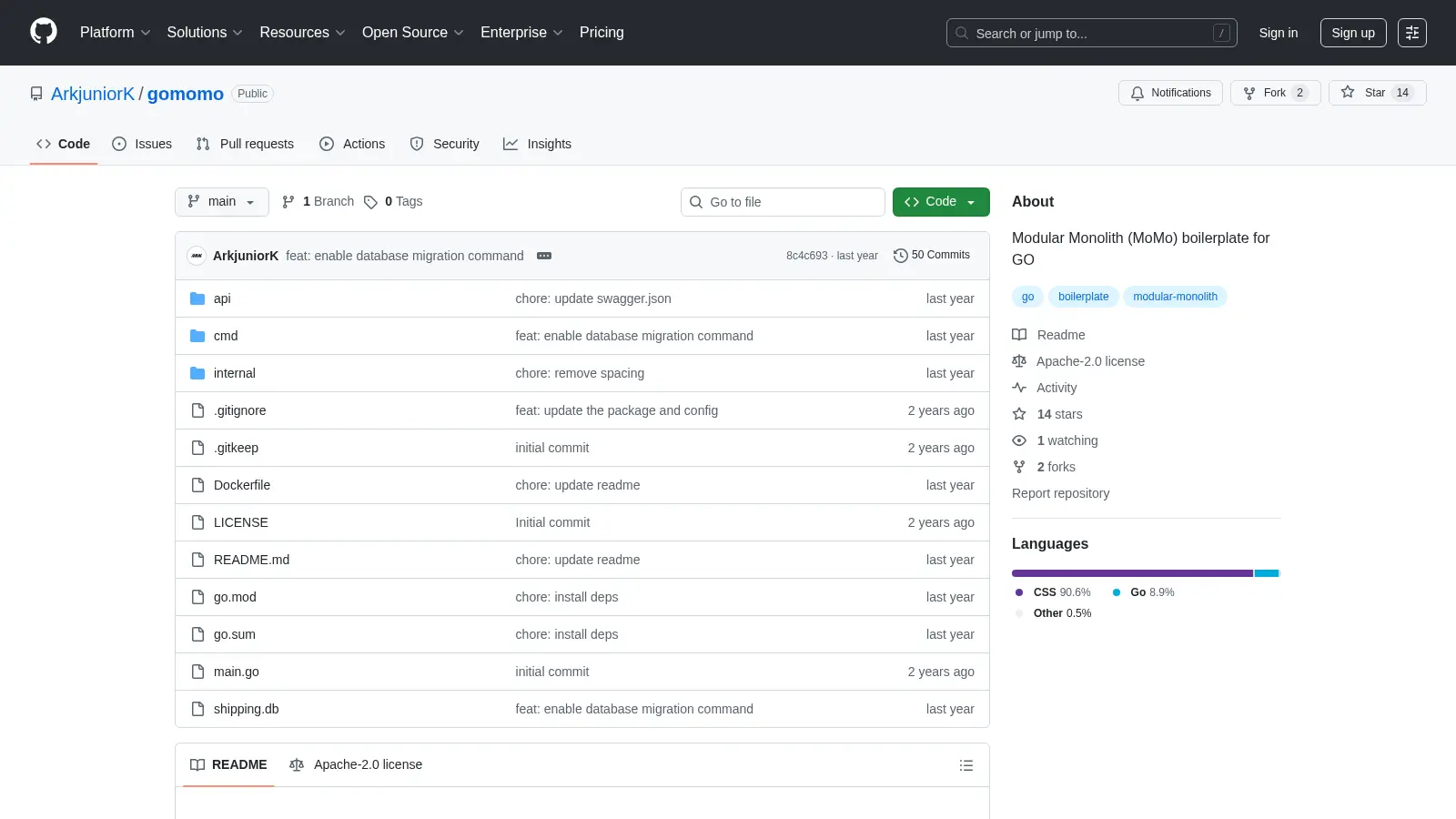Open the main branch selector dropdown
Screen dimensions: 1456x819
[222, 202]
